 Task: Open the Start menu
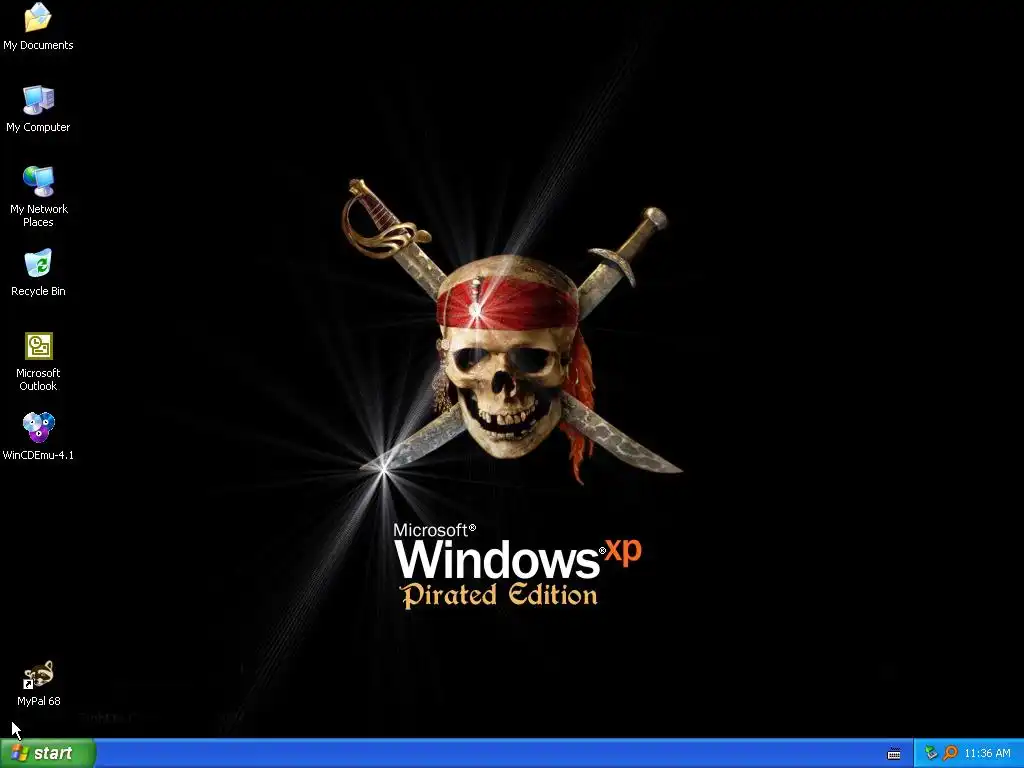pyautogui.click(x=48, y=753)
